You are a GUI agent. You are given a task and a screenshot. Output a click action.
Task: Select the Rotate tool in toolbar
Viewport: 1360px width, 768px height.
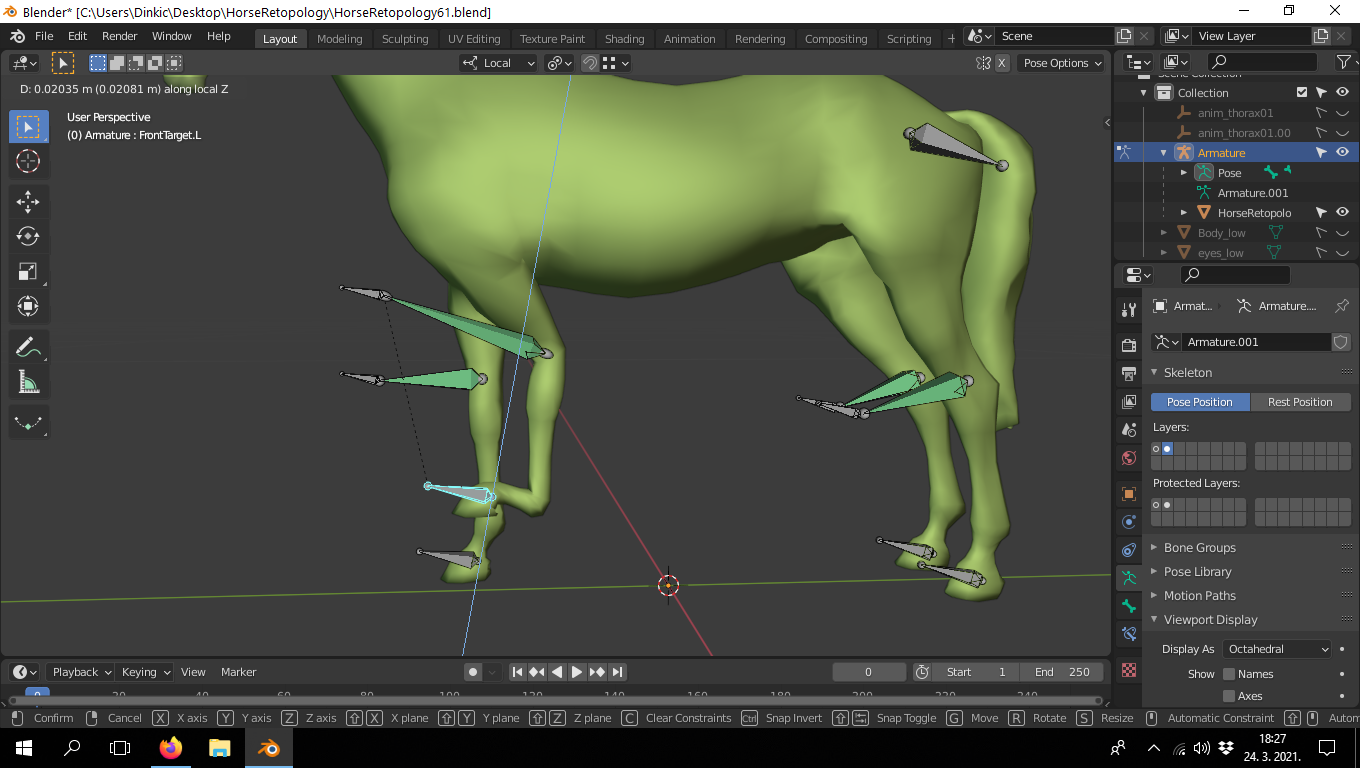pyautogui.click(x=28, y=236)
